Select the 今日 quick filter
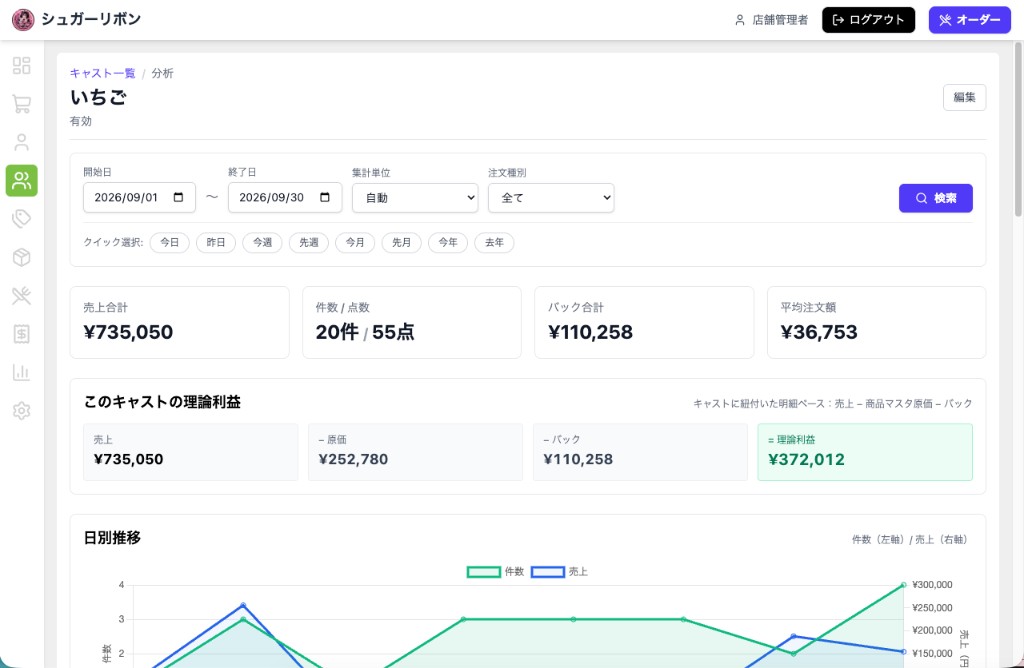1024x668 pixels. 170,242
